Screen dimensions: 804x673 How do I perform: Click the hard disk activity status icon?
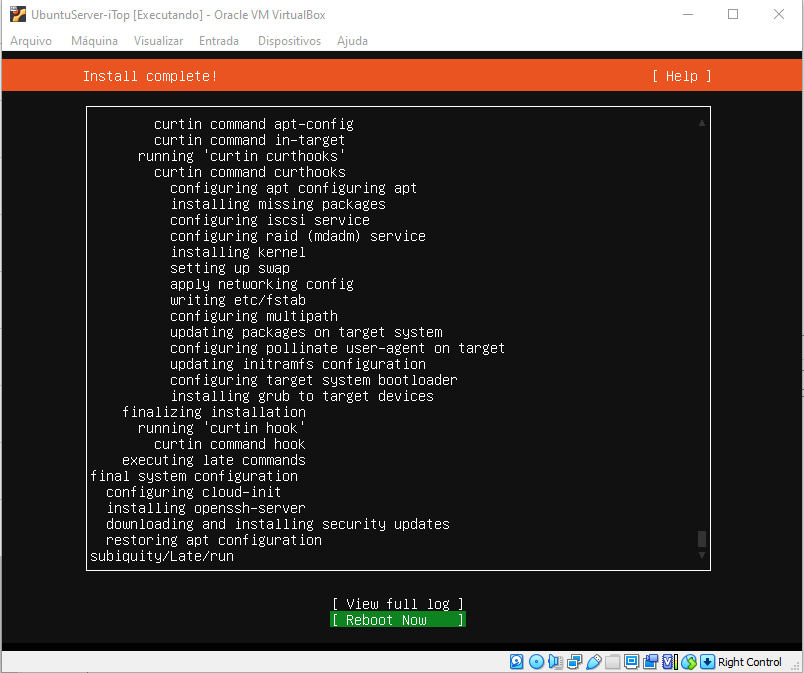click(516, 662)
